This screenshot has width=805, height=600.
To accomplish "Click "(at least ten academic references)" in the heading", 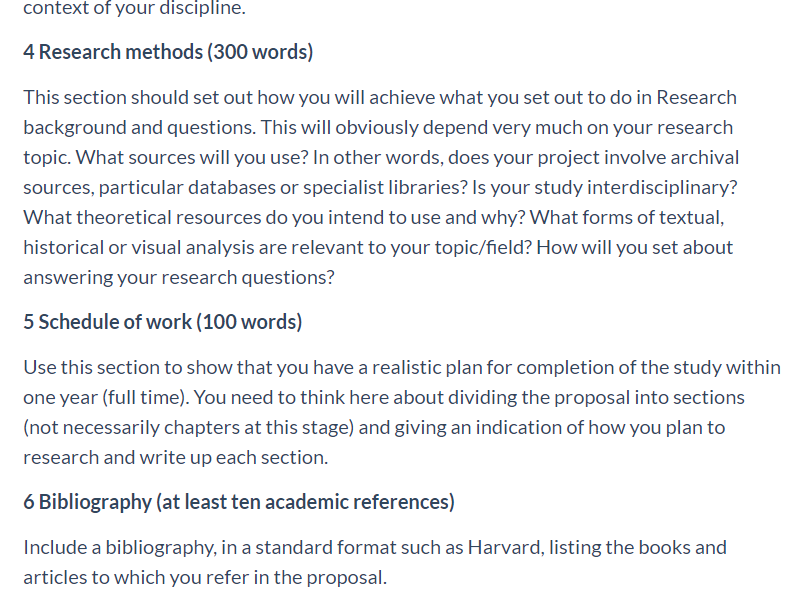I will pyautogui.click(x=305, y=502).
